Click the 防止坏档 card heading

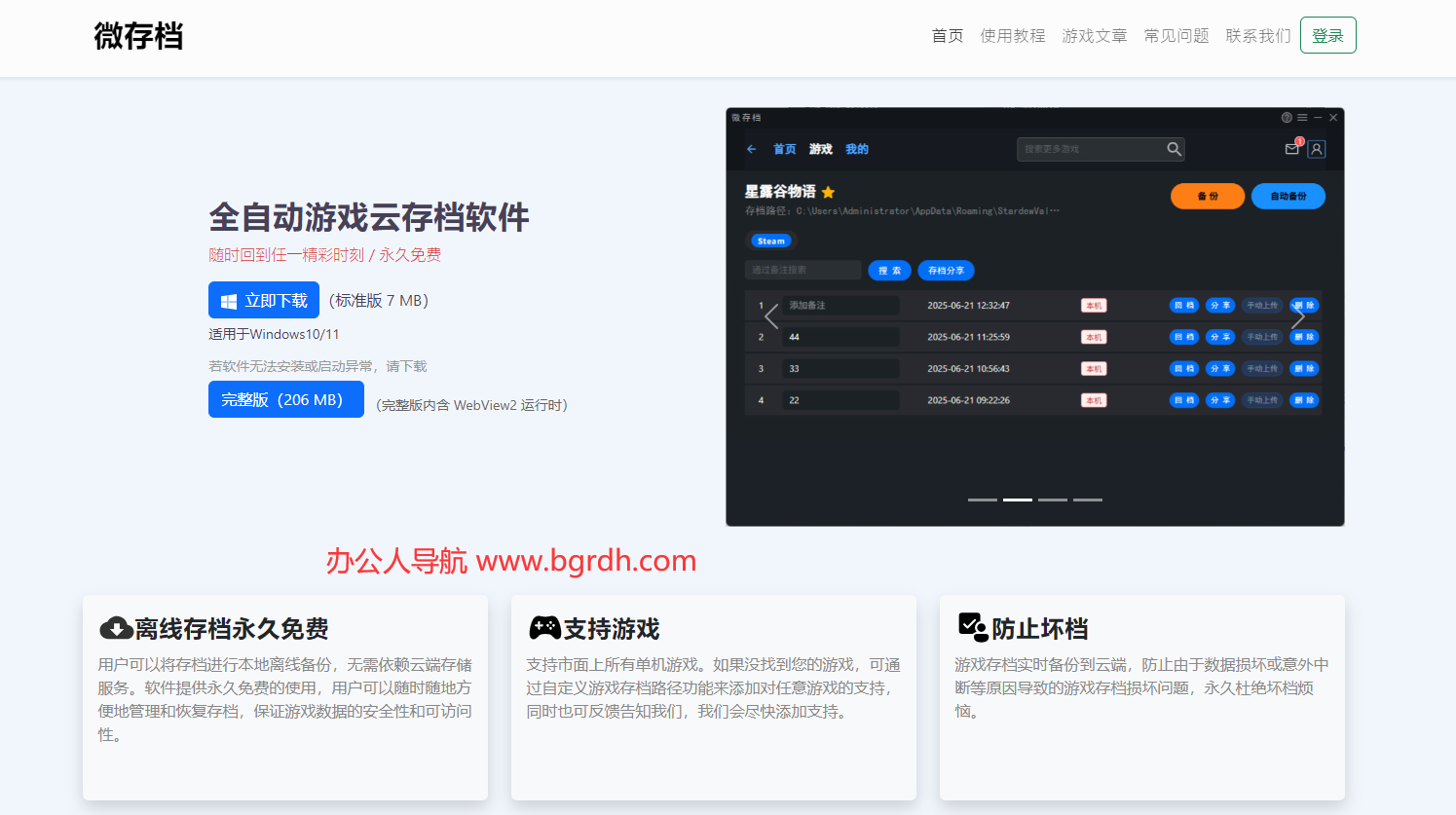tap(1040, 629)
